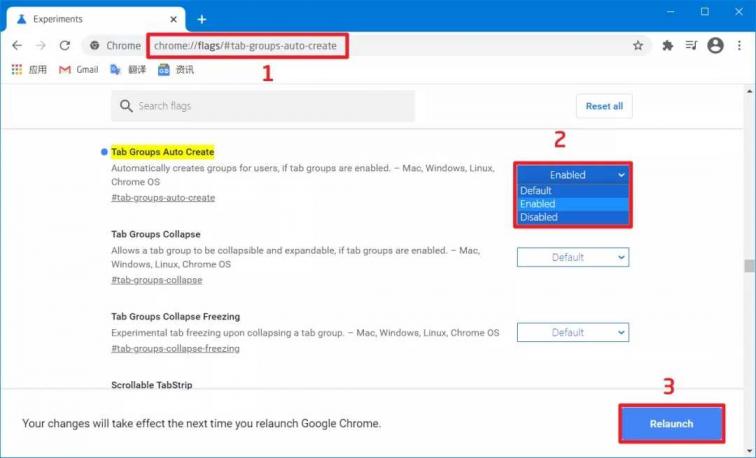756x458 pixels.
Task: Click the Tab Groups Auto Create heading
Action: click(162, 152)
